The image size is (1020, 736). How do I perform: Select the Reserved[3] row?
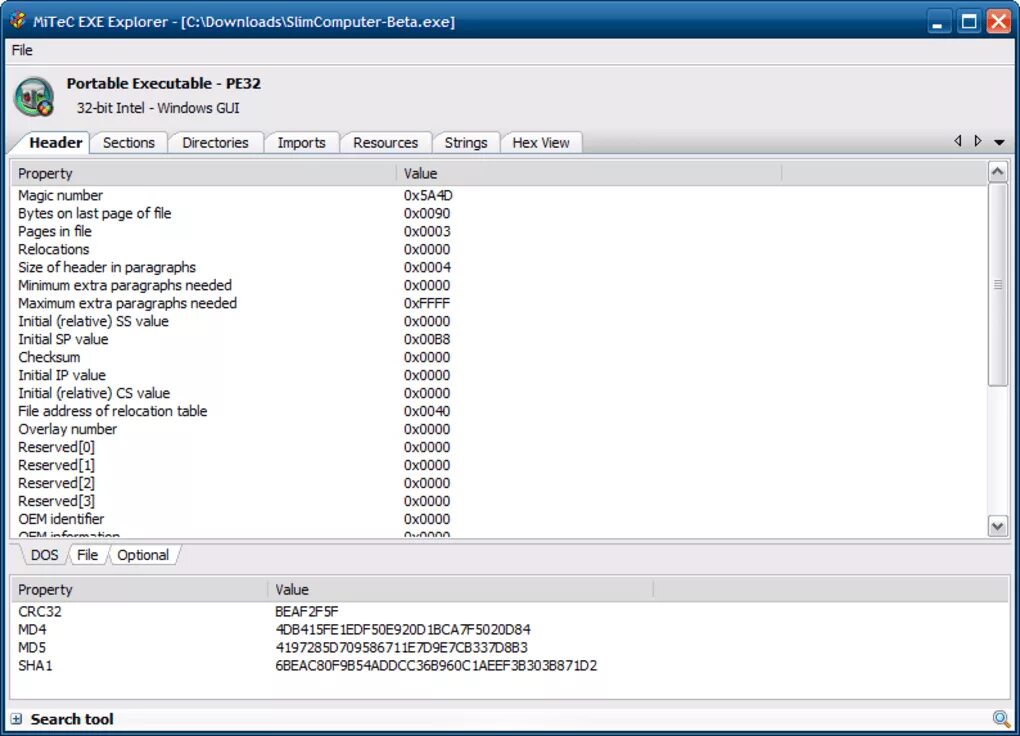(x=499, y=502)
